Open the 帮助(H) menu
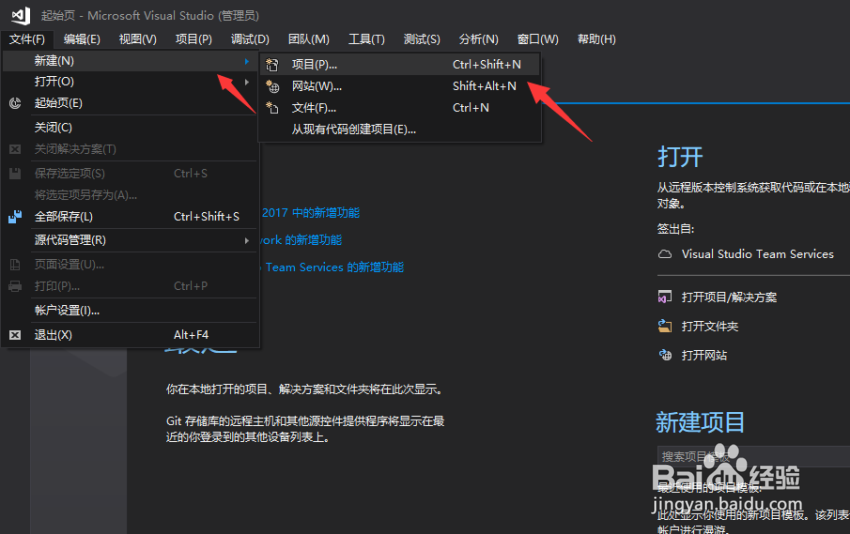850x534 pixels. 596,39
